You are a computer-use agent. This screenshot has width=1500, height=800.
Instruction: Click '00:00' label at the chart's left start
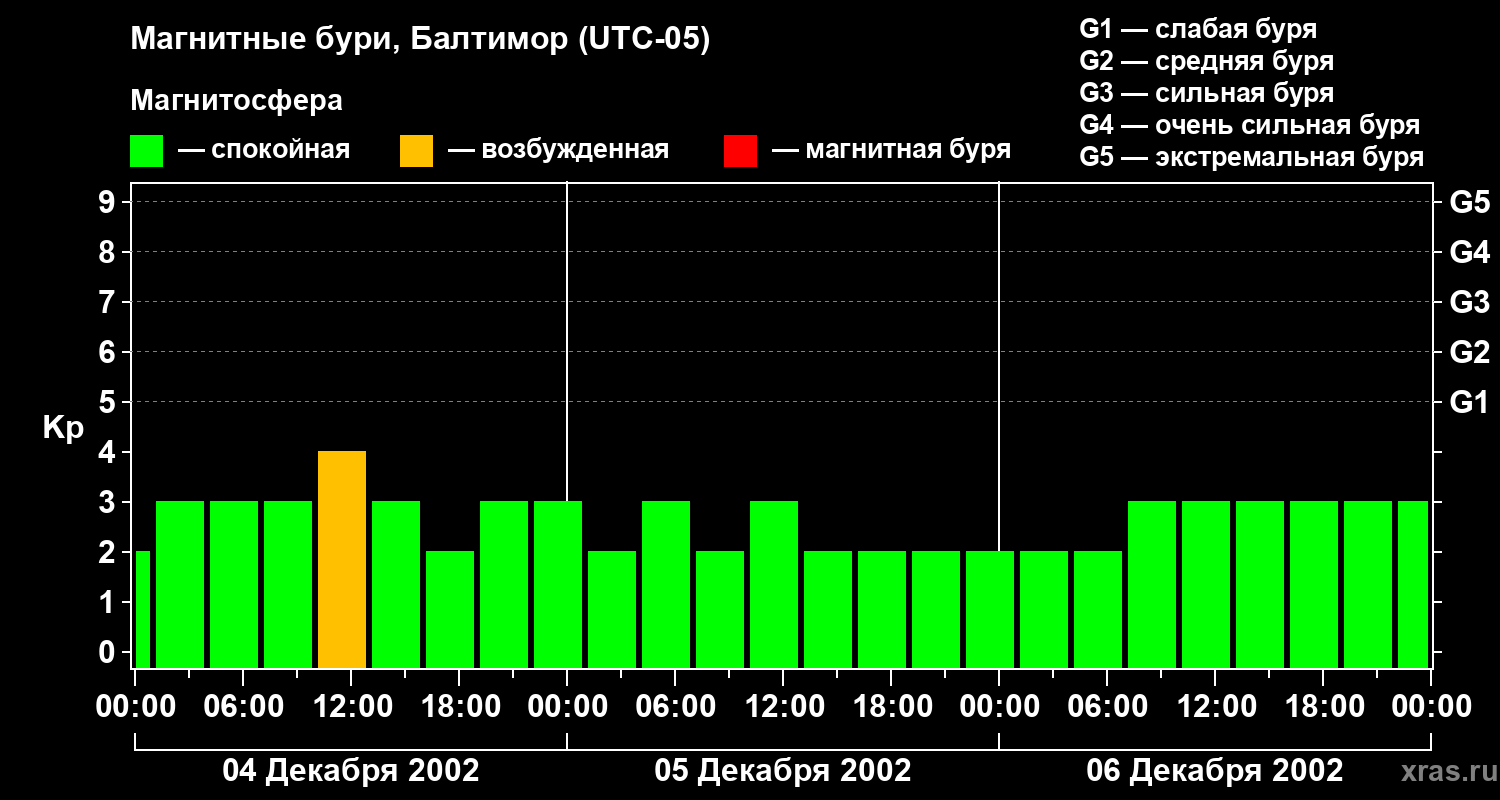[x=135, y=707]
